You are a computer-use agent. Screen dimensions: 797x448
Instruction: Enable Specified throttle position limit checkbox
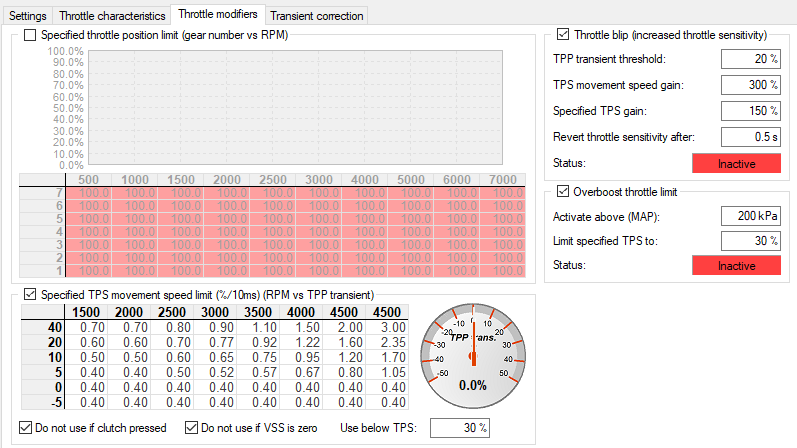point(30,35)
